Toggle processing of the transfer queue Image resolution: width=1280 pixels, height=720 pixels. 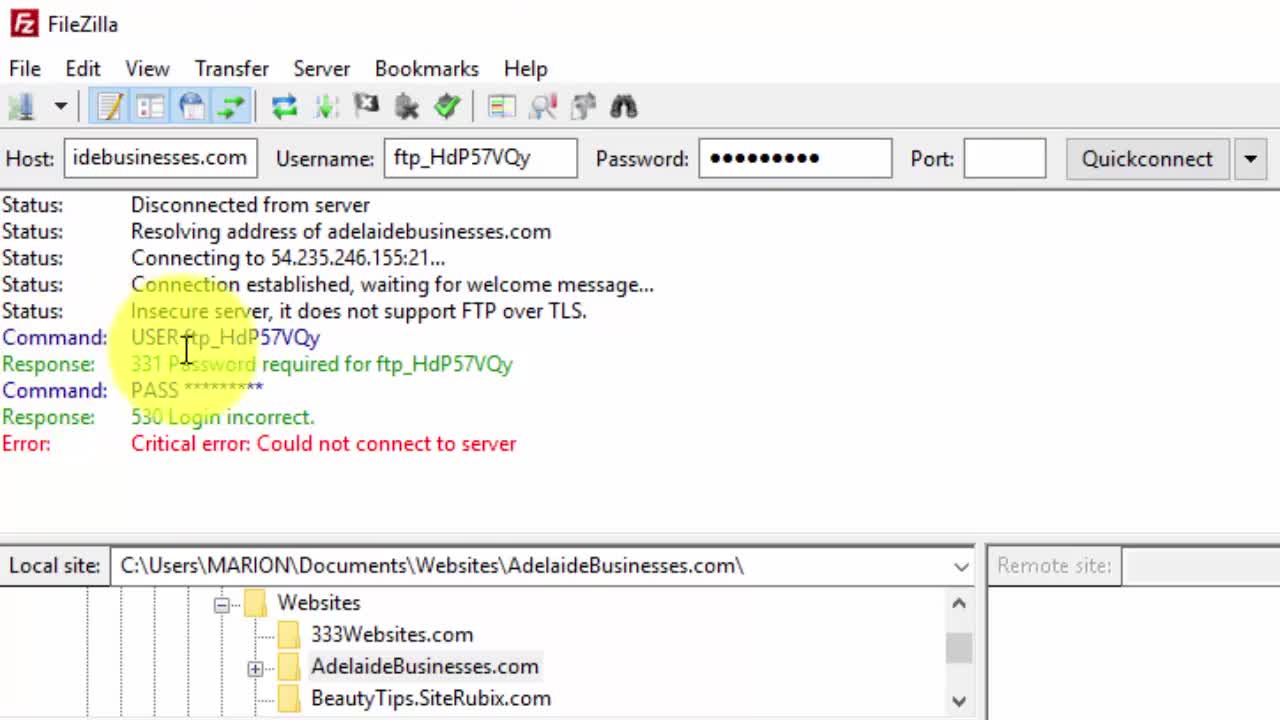click(326, 106)
